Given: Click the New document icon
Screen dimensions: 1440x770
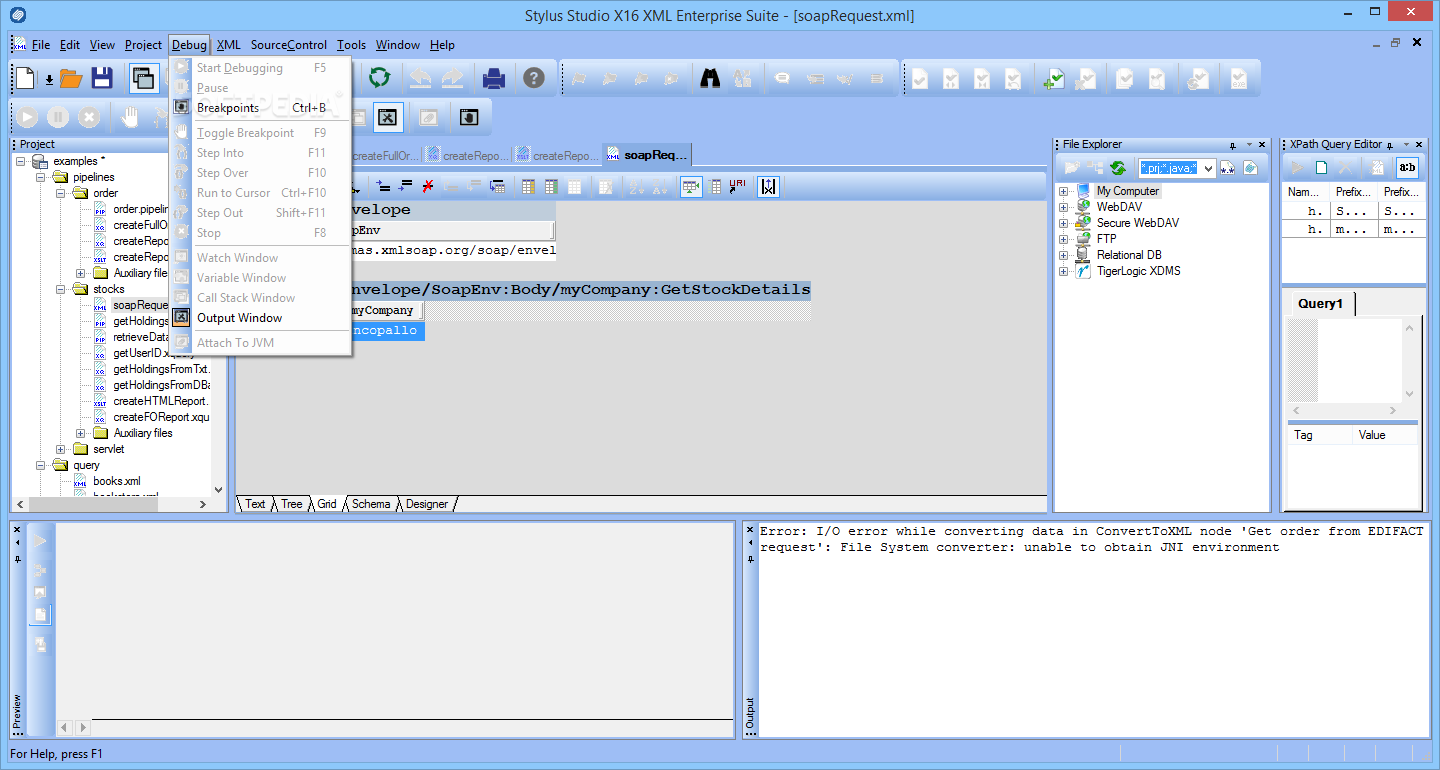Looking at the screenshot, I should (26, 77).
